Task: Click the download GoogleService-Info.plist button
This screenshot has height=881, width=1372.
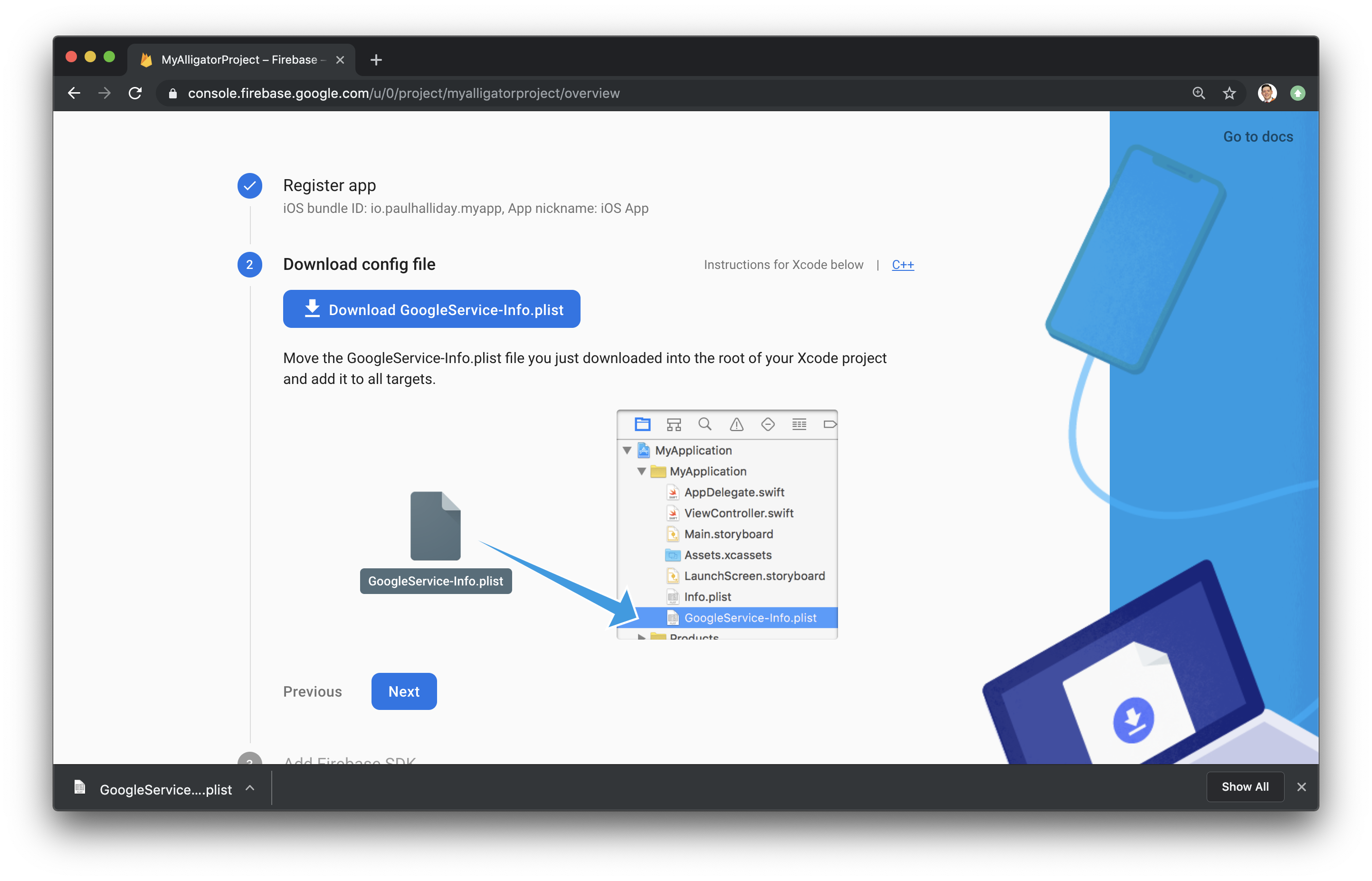Action: point(433,309)
